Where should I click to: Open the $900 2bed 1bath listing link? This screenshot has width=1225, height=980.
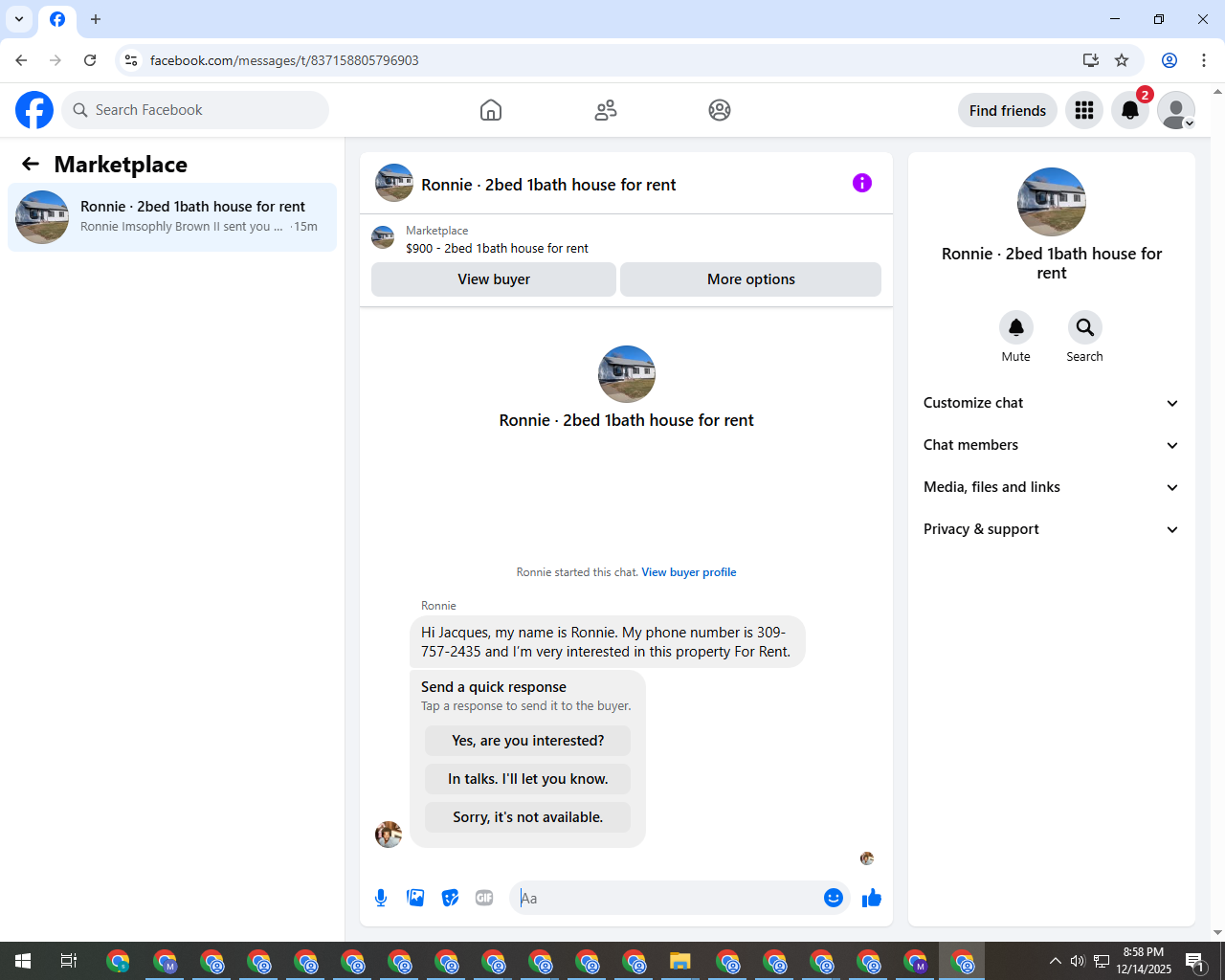point(497,248)
